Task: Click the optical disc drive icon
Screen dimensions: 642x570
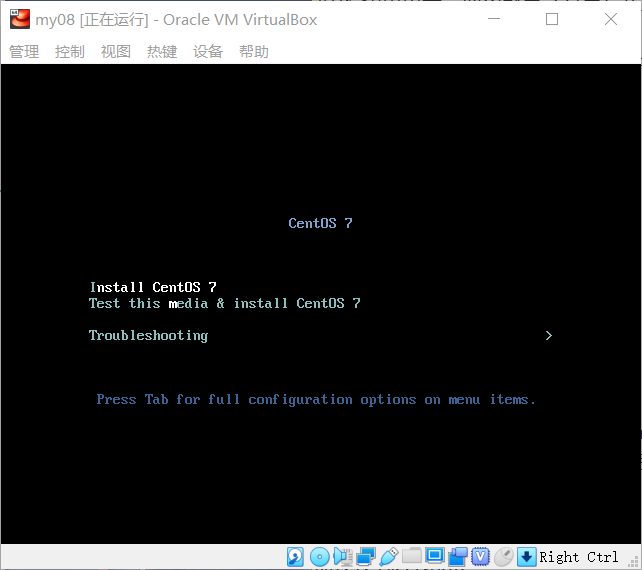Action: (320, 556)
